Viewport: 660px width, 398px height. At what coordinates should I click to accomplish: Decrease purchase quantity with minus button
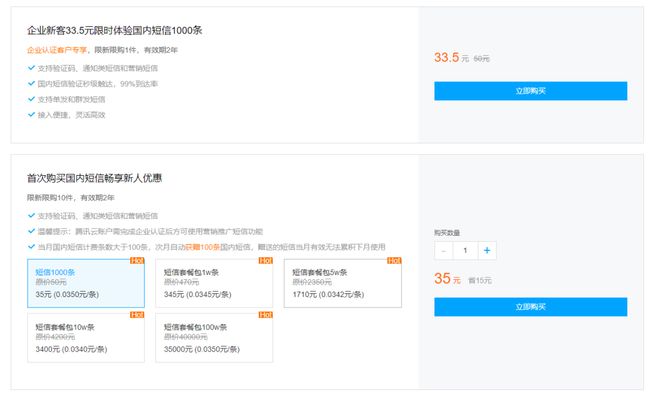pyautogui.click(x=444, y=250)
